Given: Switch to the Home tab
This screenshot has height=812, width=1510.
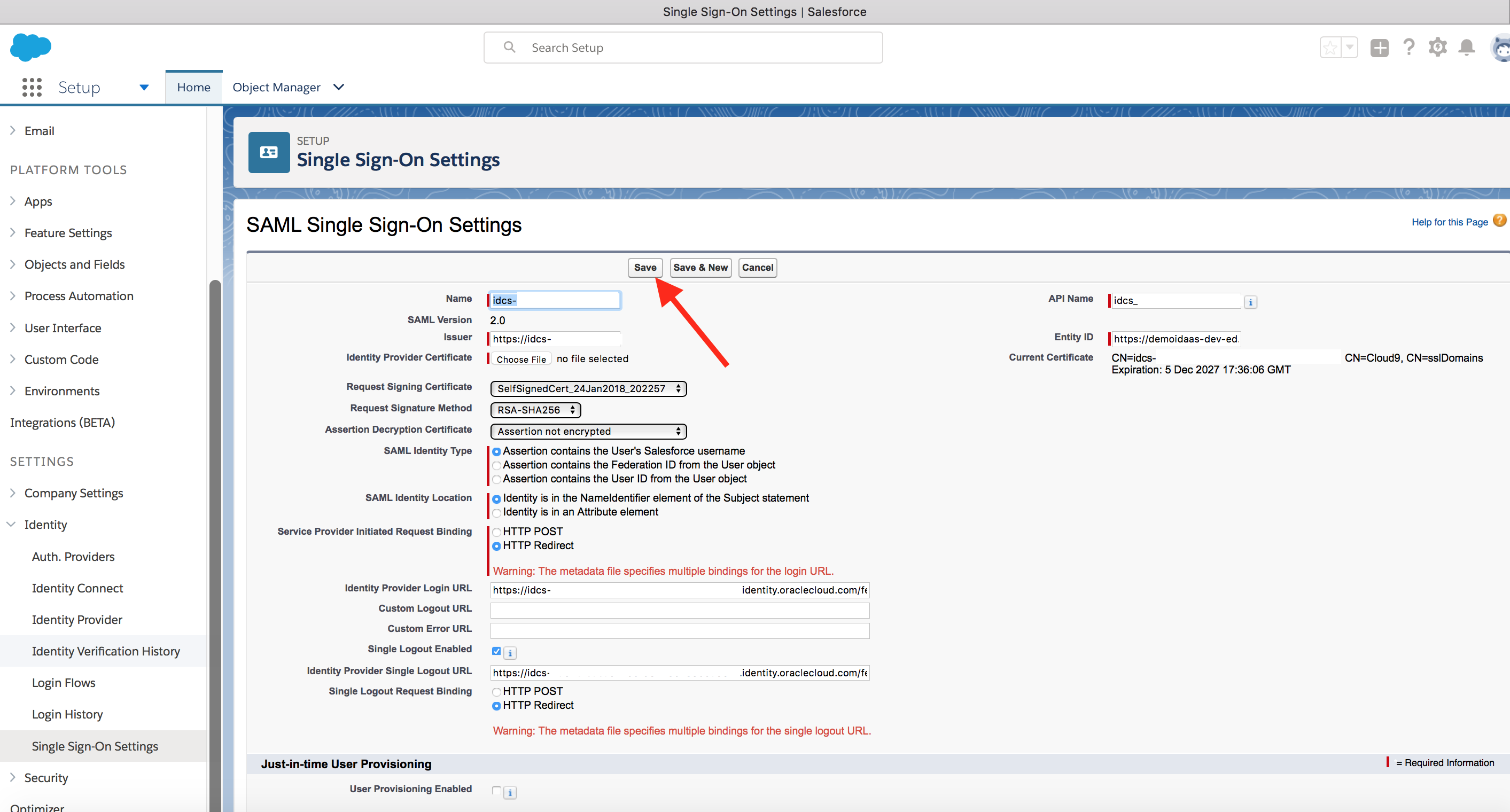Looking at the screenshot, I should pyautogui.click(x=193, y=87).
